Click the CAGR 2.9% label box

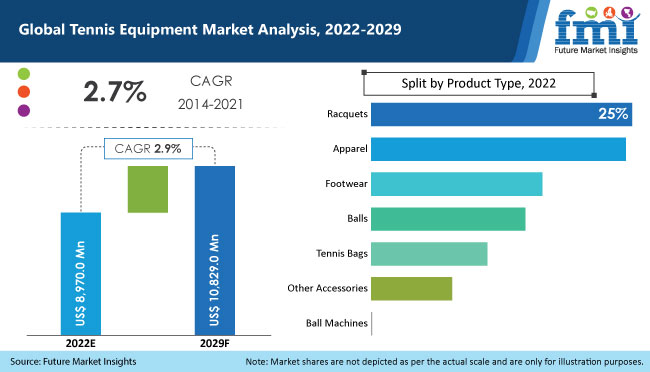[x=148, y=148]
